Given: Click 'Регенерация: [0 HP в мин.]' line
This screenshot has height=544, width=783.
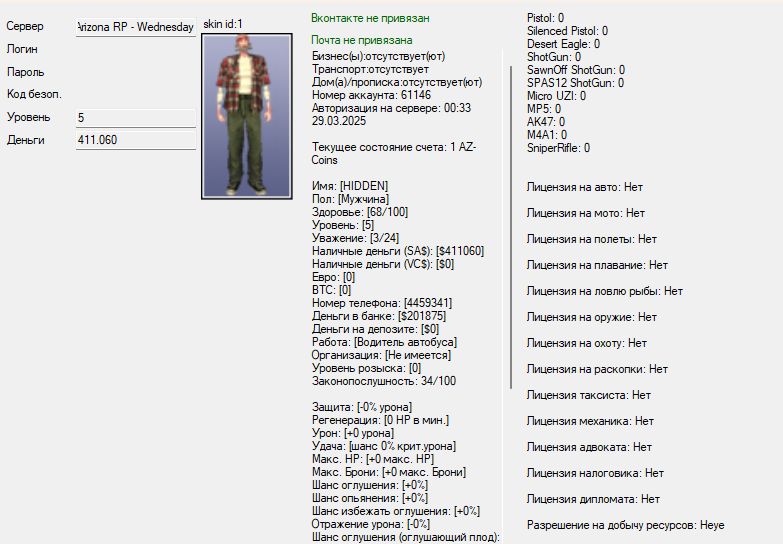Looking at the screenshot, I should pyautogui.click(x=380, y=420).
